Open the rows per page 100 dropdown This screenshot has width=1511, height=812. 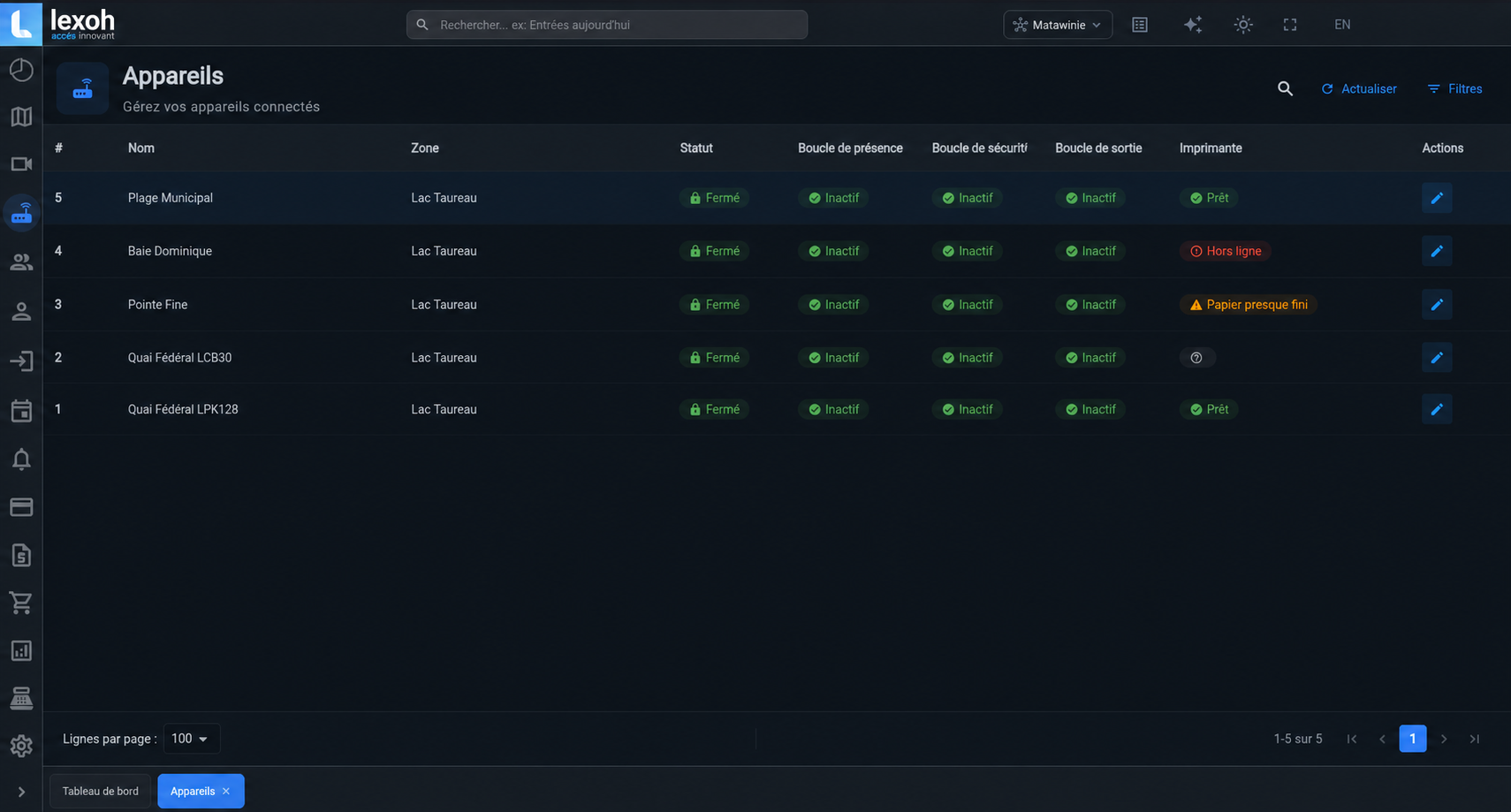191,739
